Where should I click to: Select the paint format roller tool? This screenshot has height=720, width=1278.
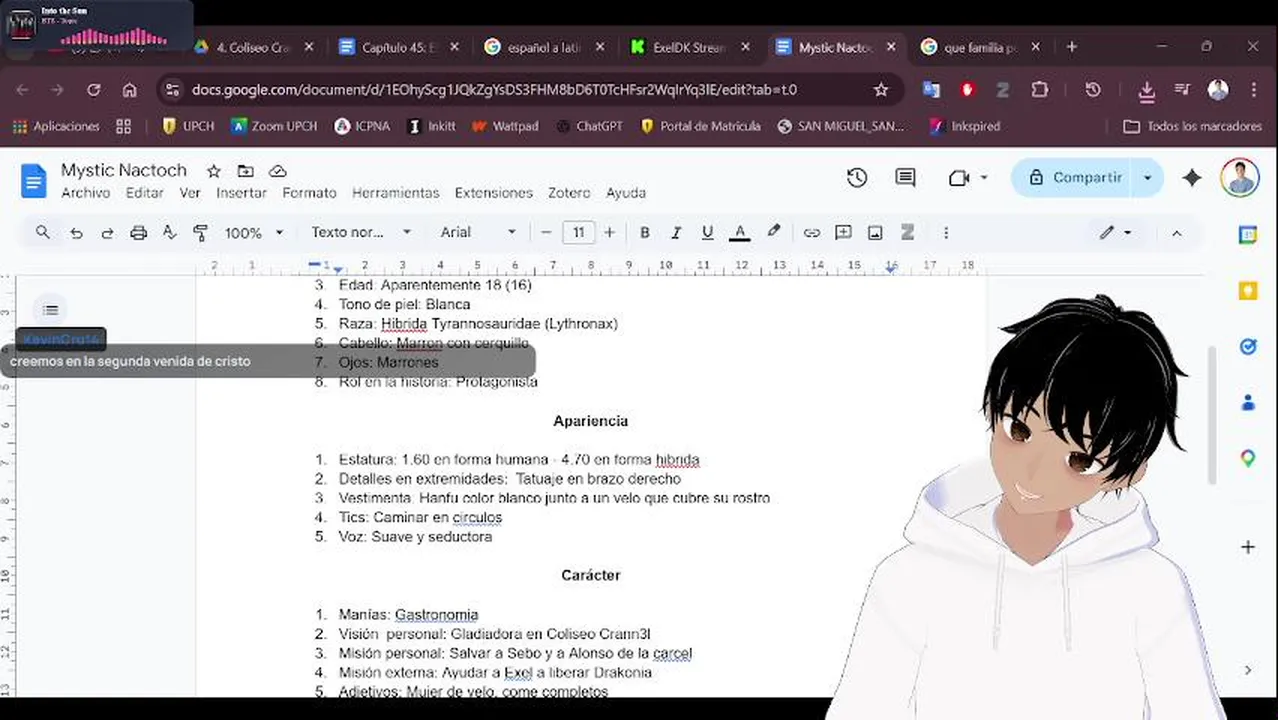point(200,232)
